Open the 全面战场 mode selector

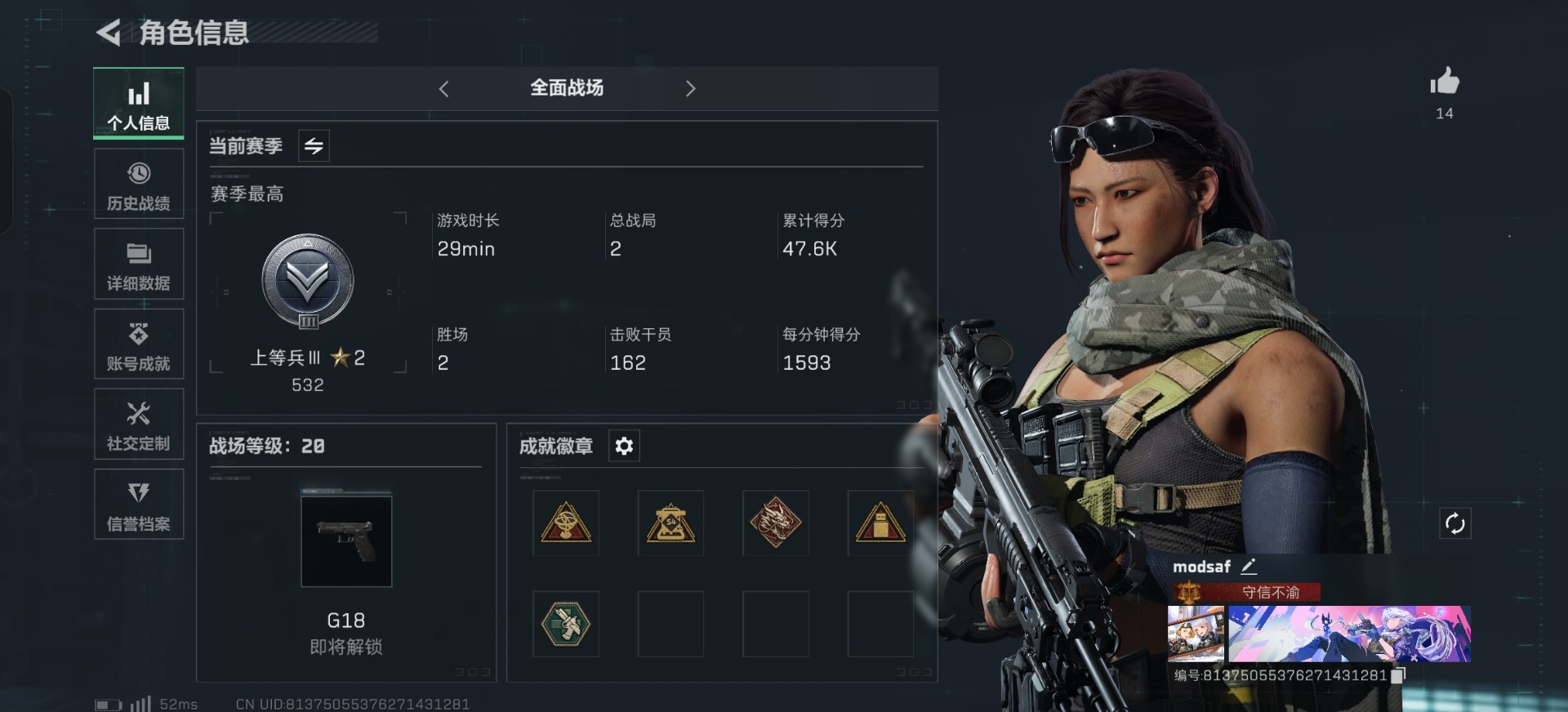pyautogui.click(x=567, y=88)
